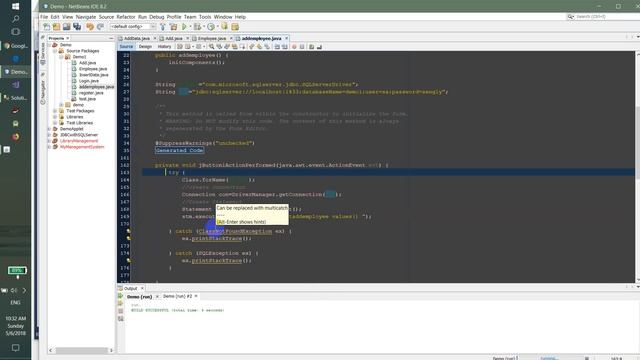Click the Profile Project toolbar icon
Screen dimensions: 640x360
[x=211, y=27]
